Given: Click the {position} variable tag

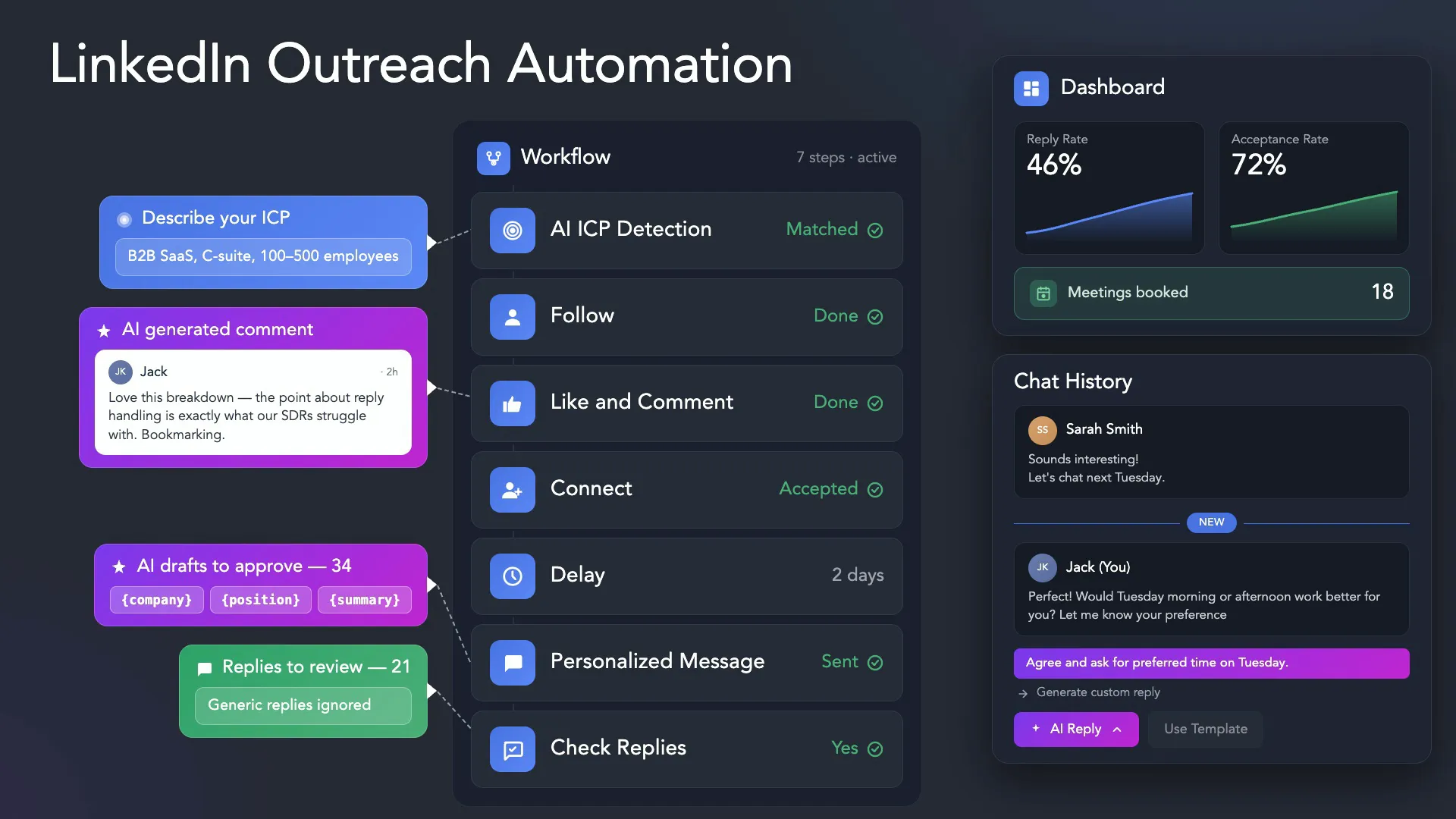Looking at the screenshot, I should (261, 600).
